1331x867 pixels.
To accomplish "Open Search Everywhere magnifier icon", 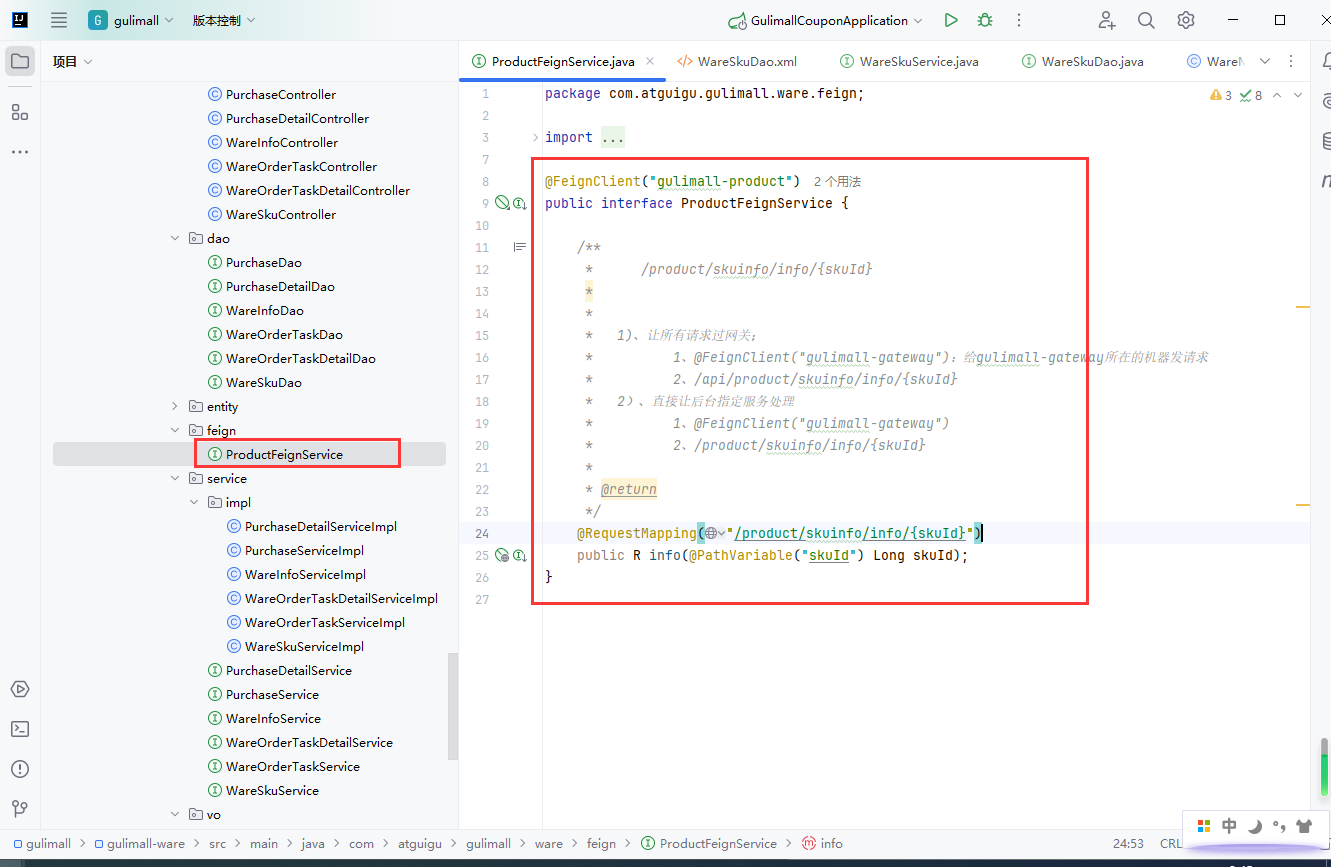I will pos(1146,20).
